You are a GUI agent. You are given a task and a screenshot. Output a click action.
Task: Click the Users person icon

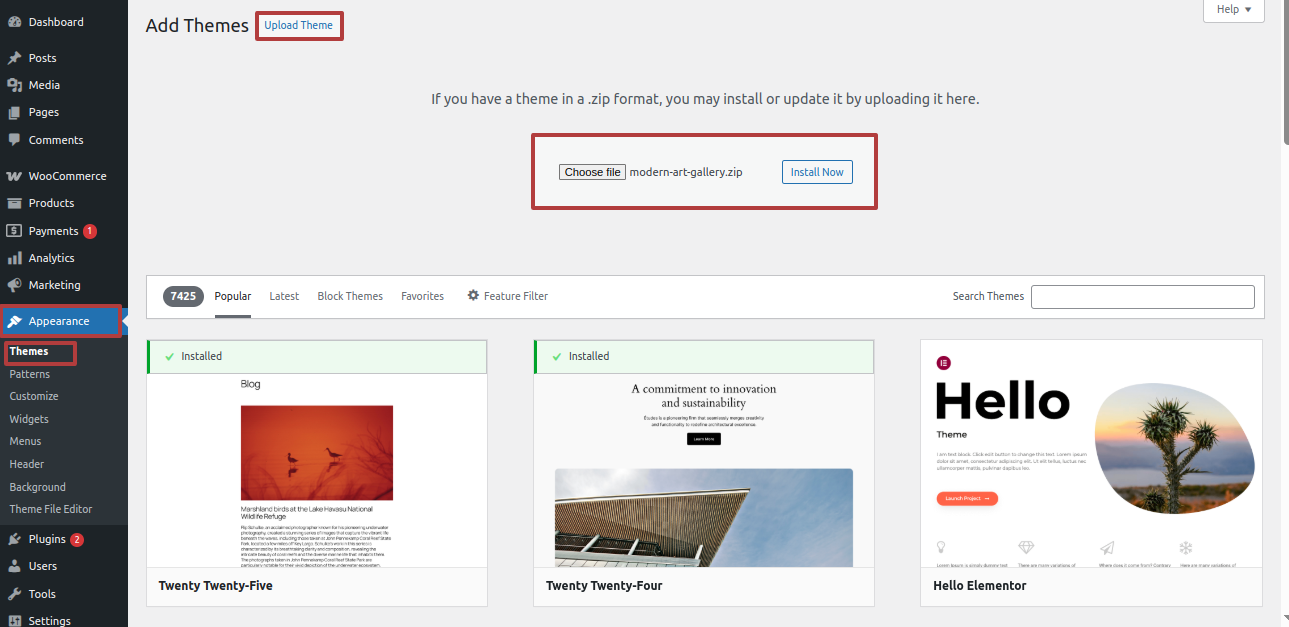pos(15,566)
